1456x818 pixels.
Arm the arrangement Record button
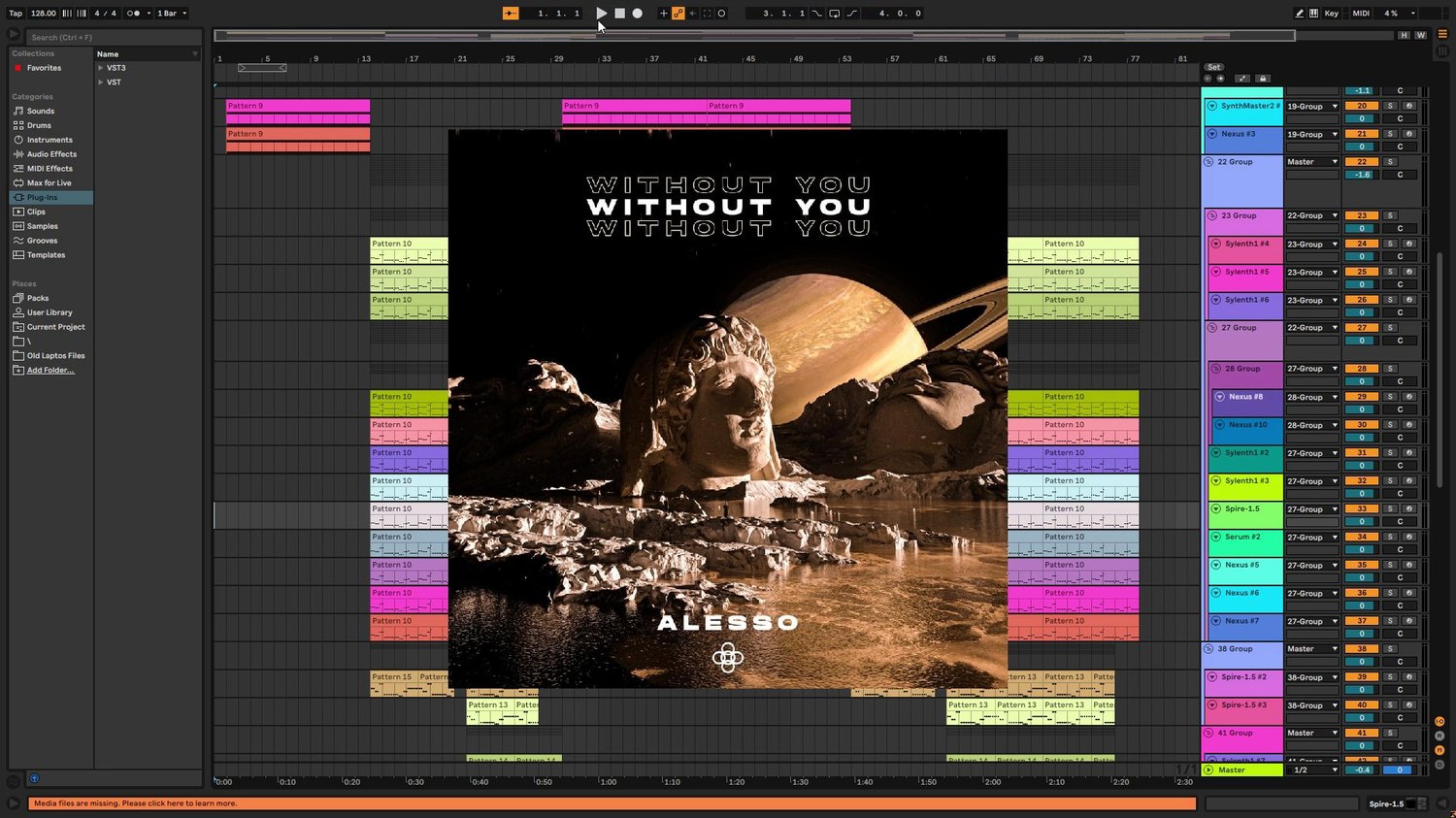(637, 14)
